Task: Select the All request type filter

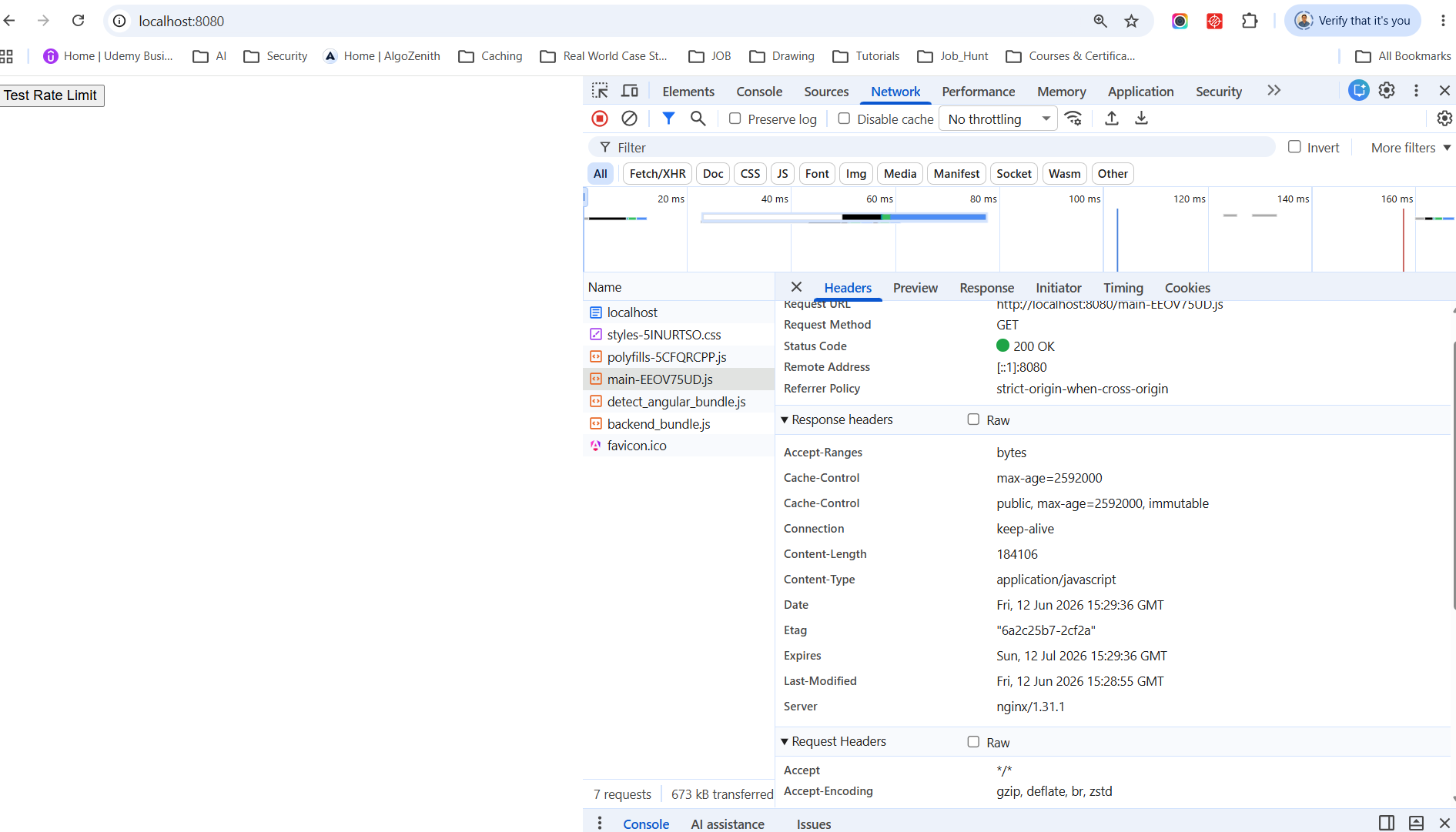Action: (601, 174)
